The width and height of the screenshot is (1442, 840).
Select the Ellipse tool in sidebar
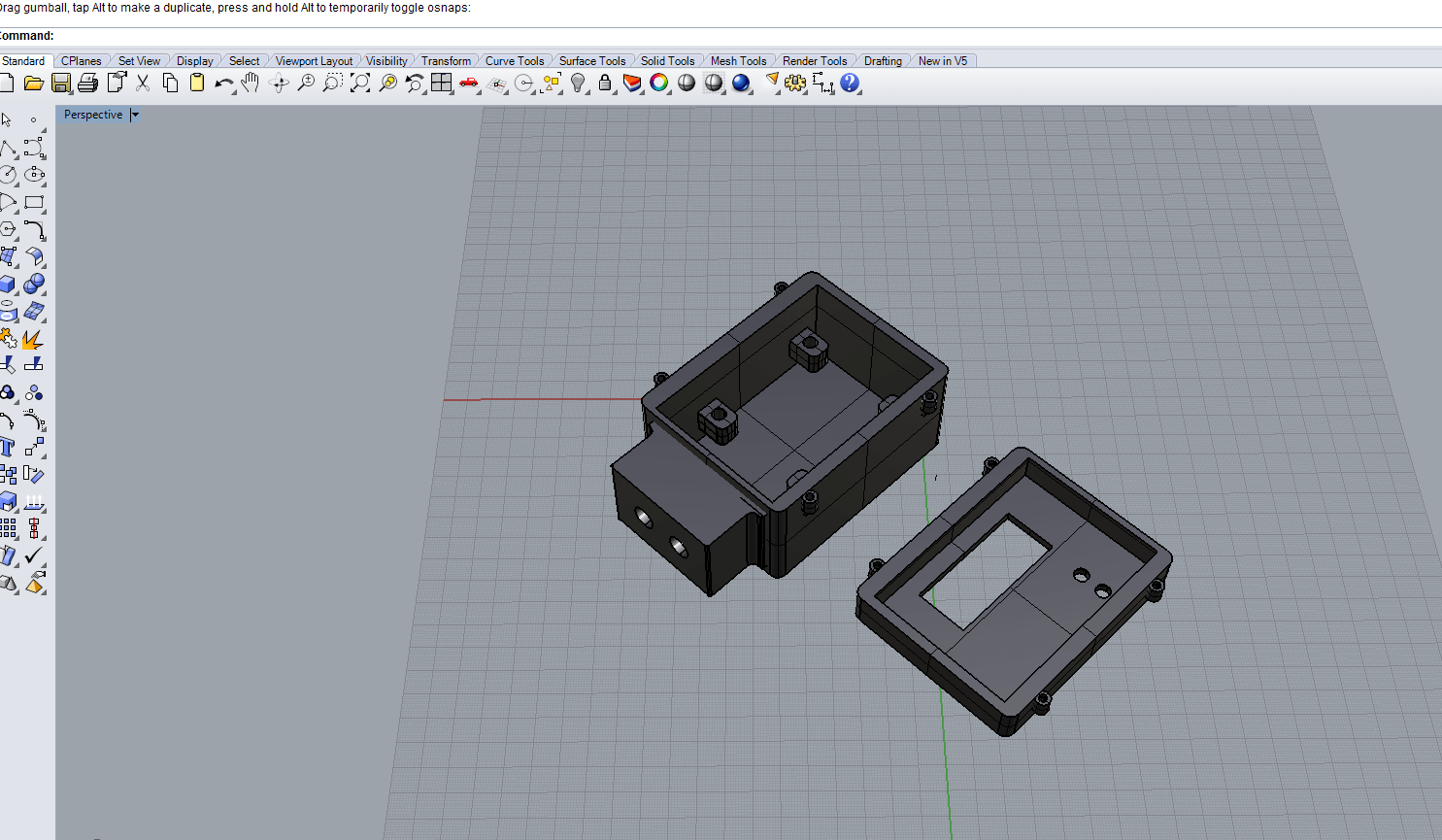coord(35,175)
